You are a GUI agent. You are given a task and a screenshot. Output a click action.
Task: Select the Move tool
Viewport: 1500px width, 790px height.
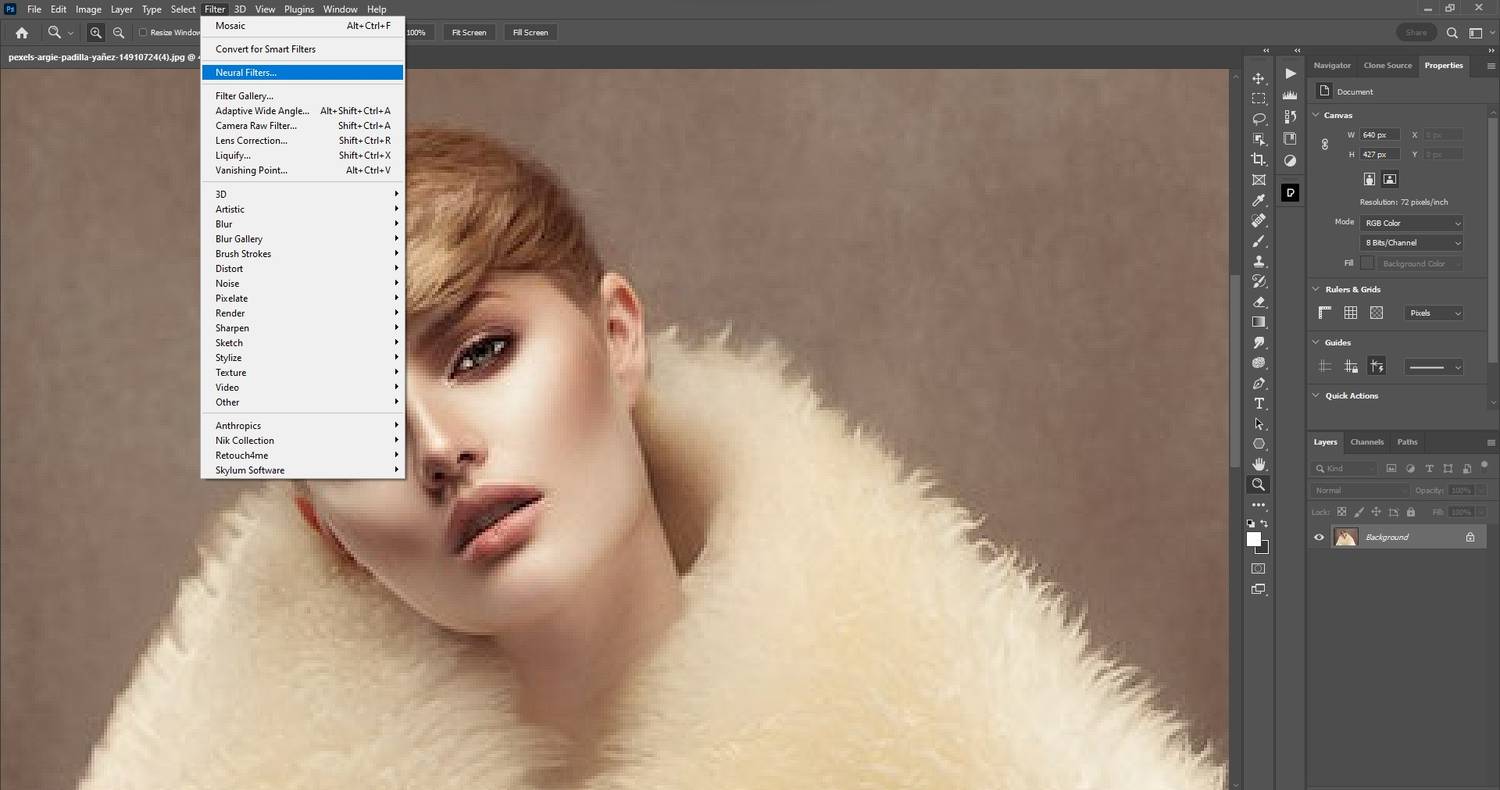pyautogui.click(x=1259, y=78)
